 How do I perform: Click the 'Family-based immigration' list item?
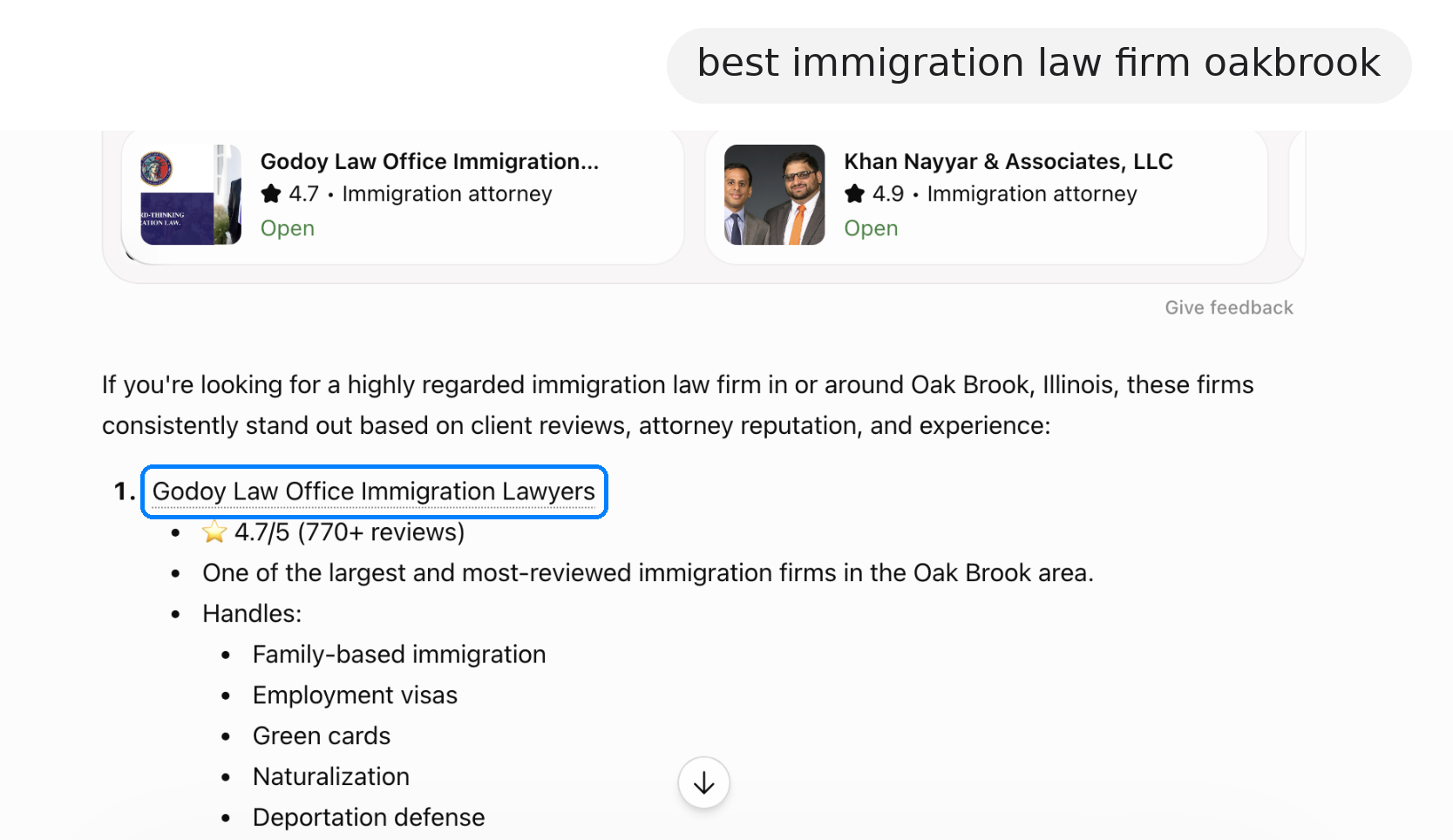pos(399,654)
